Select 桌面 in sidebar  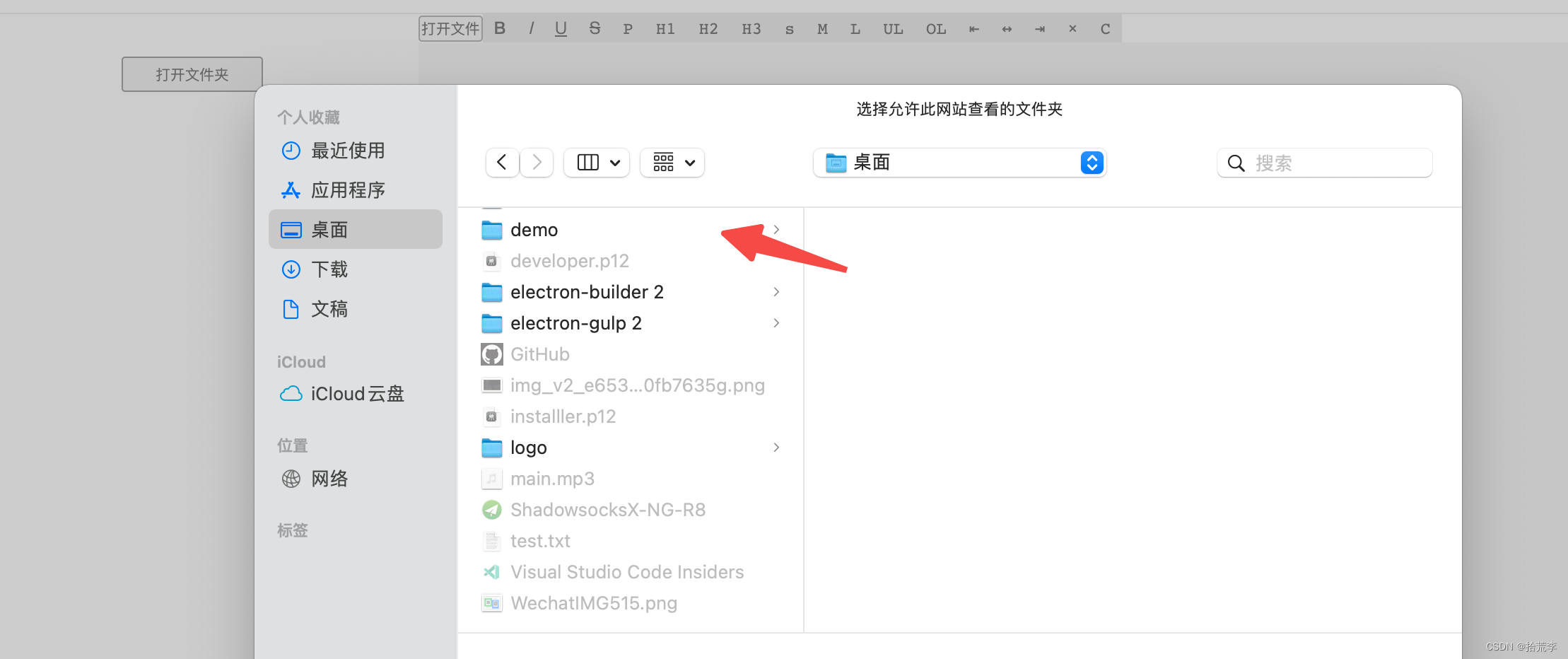(356, 229)
